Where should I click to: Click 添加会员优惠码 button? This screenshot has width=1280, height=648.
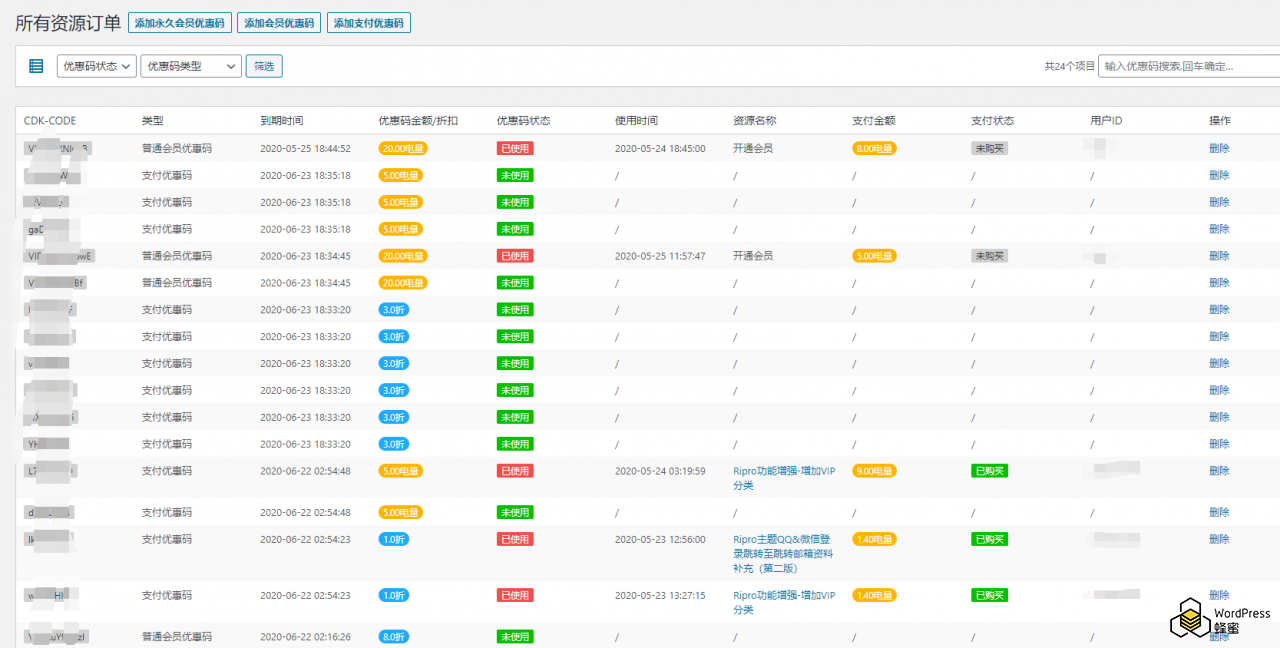coord(279,23)
